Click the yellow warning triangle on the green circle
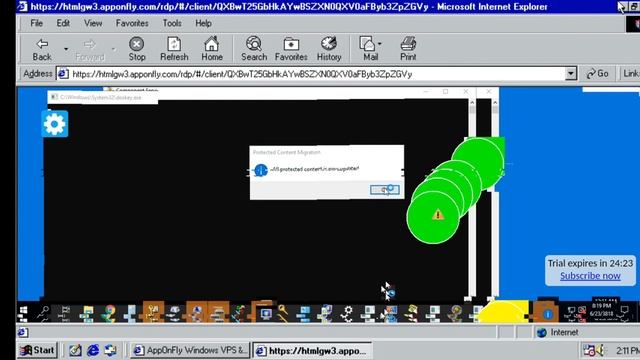640x360 pixels. 438,215
